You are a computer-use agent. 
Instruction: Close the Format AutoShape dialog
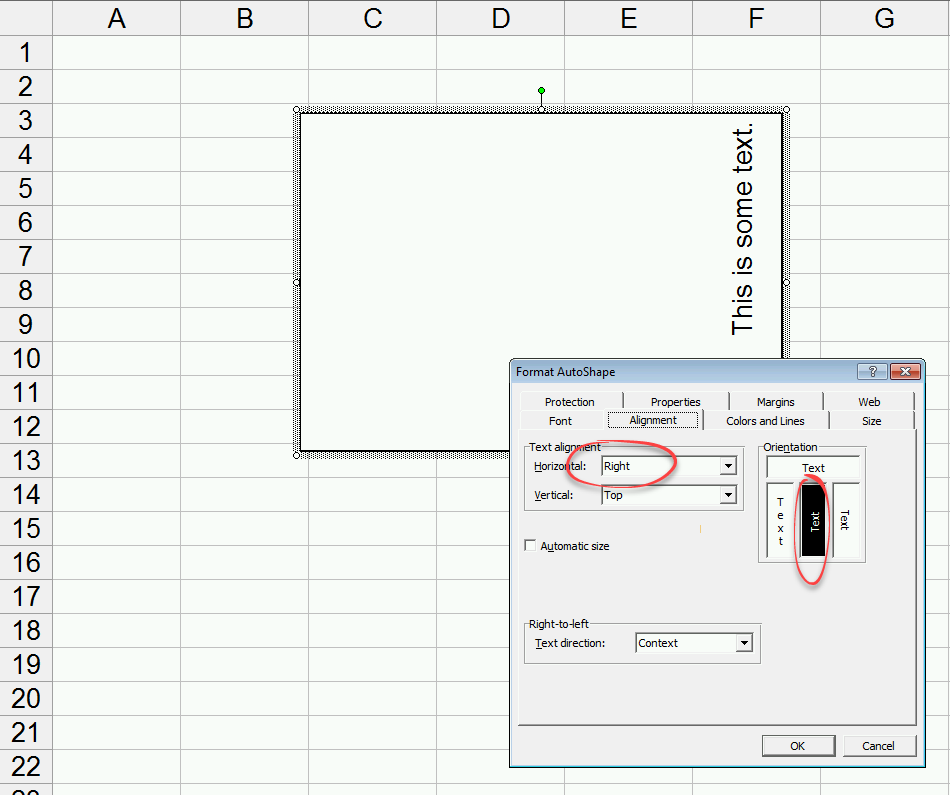pos(905,371)
